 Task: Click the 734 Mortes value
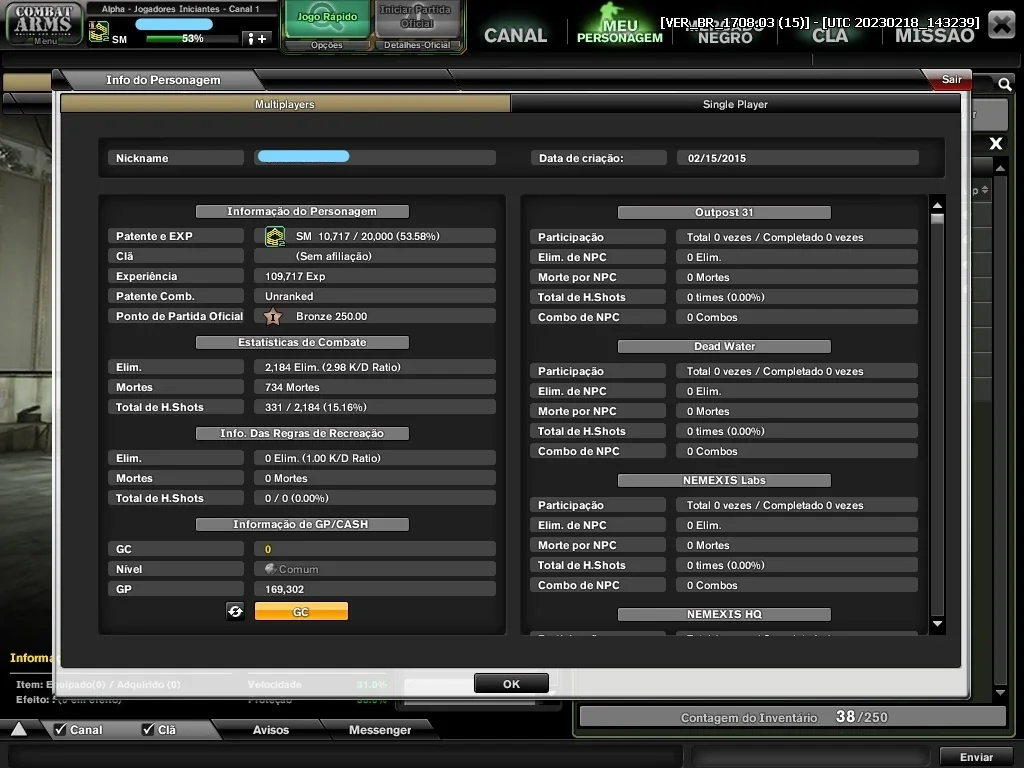coord(375,387)
